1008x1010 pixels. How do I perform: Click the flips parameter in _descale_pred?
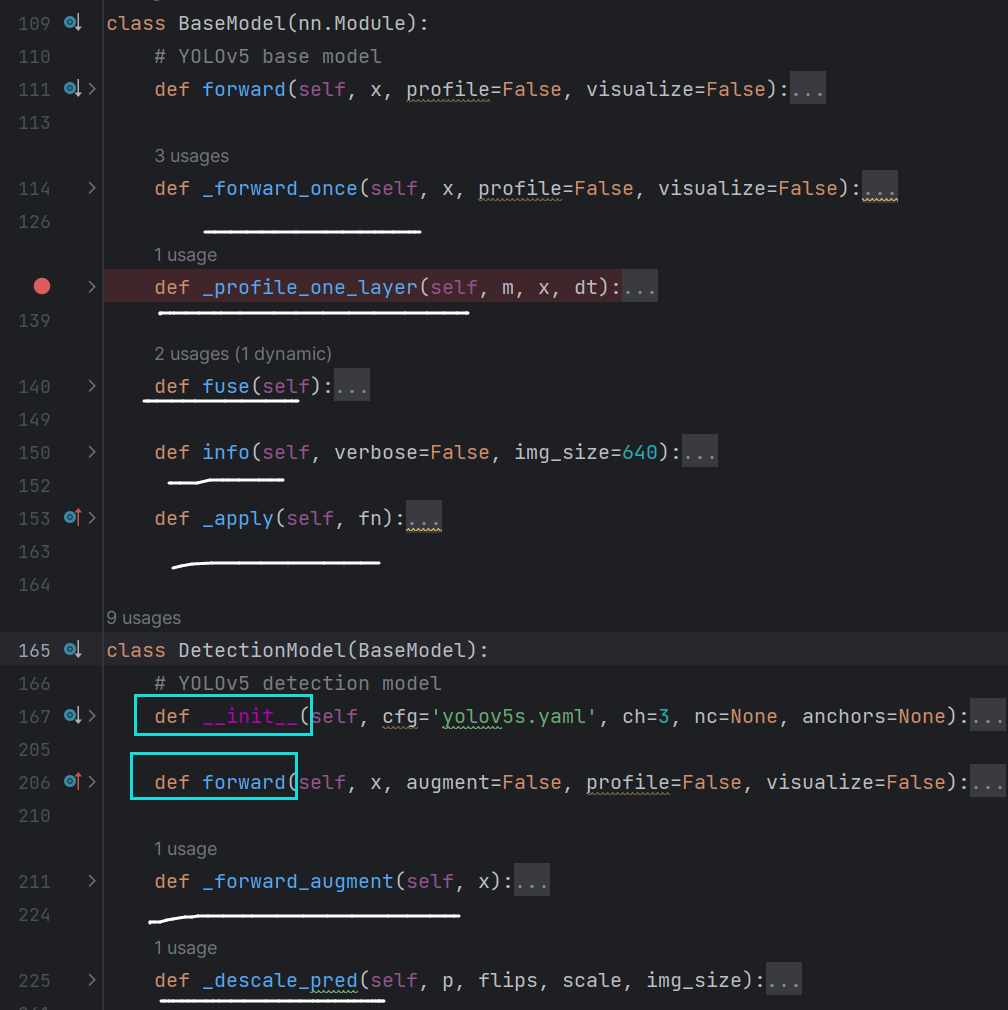click(508, 980)
